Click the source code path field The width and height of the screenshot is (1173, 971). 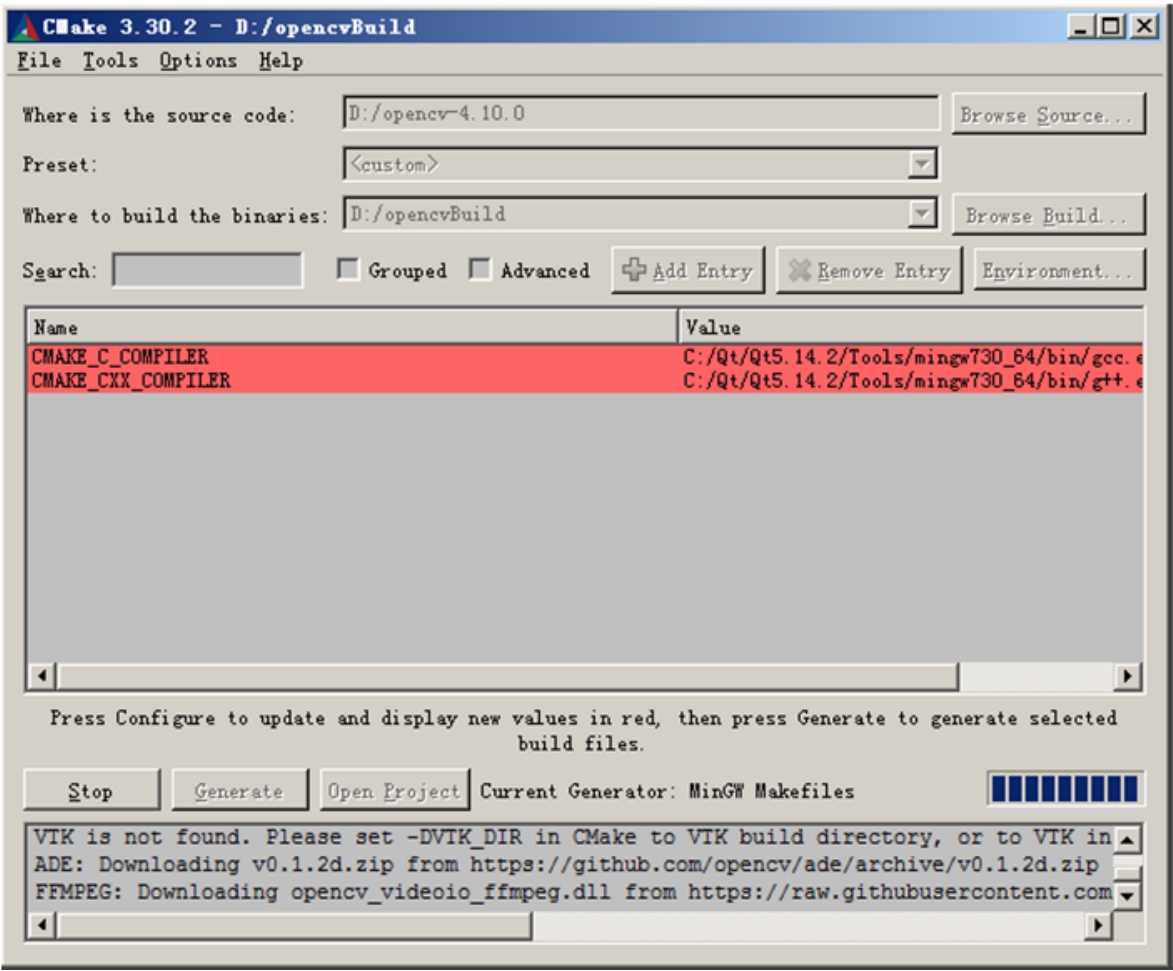[640, 114]
